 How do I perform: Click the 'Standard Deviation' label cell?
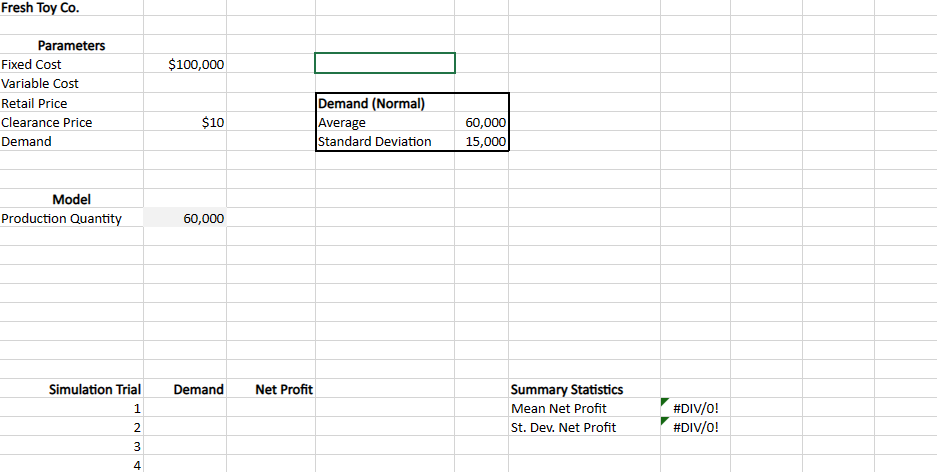[x=385, y=142]
